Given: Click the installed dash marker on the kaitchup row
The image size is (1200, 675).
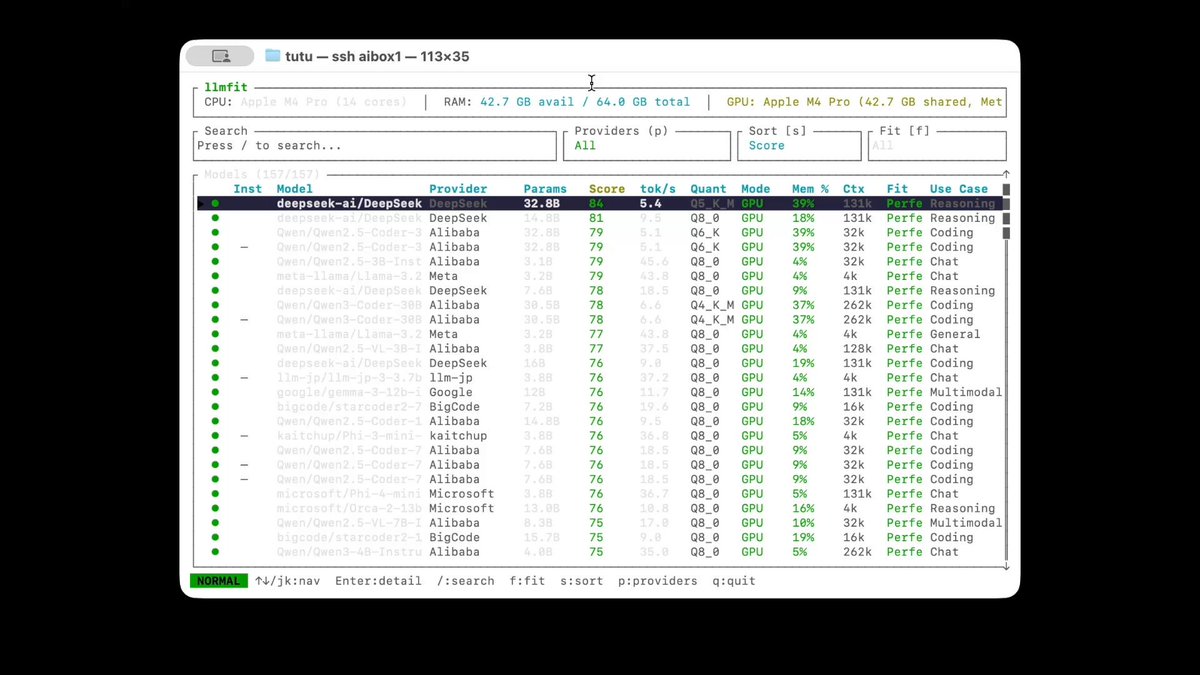Looking at the screenshot, I should coord(245,436).
